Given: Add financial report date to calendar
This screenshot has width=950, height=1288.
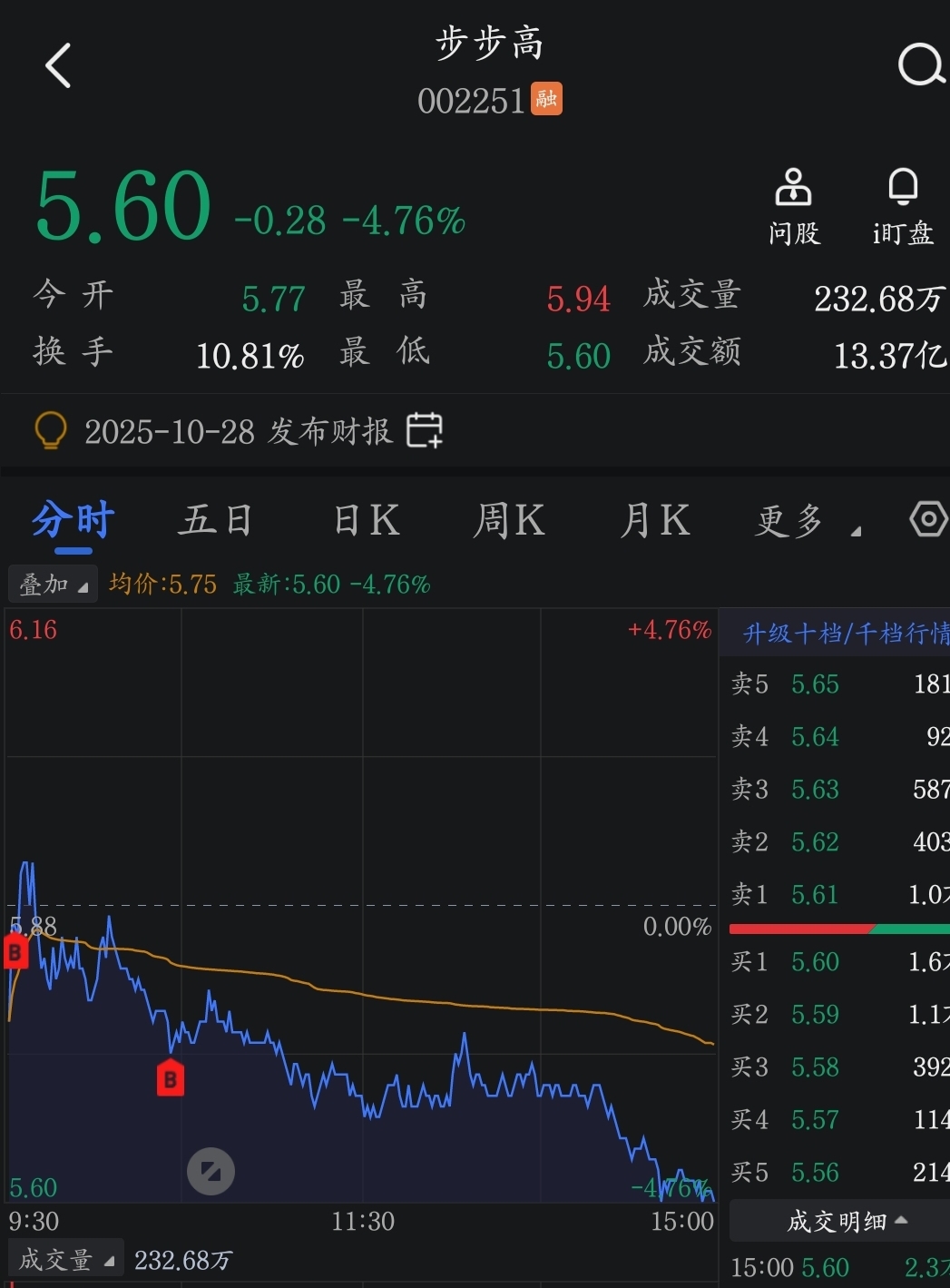Looking at the screenshot, I should [x=424, y=430].
